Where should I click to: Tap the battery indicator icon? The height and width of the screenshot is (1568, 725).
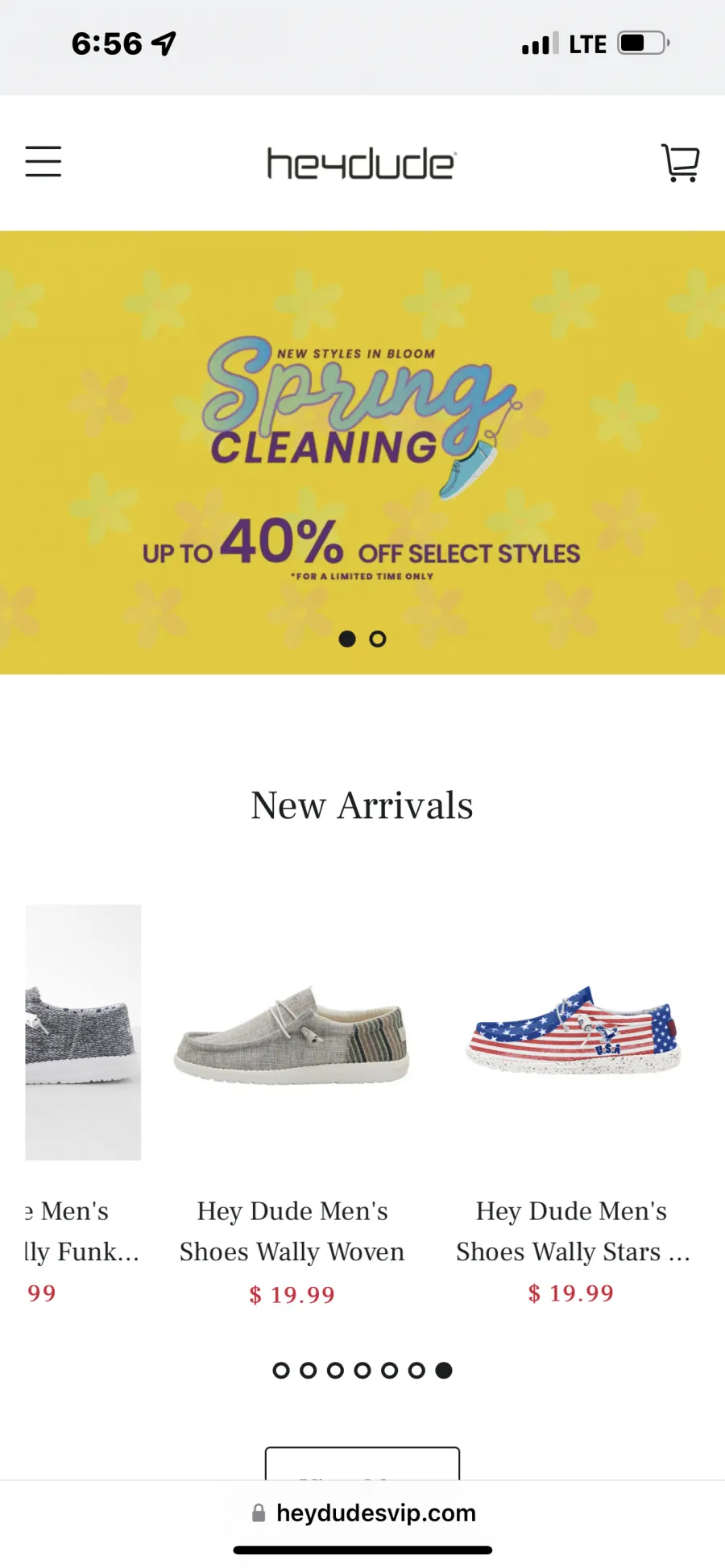(x=644, y=43)
